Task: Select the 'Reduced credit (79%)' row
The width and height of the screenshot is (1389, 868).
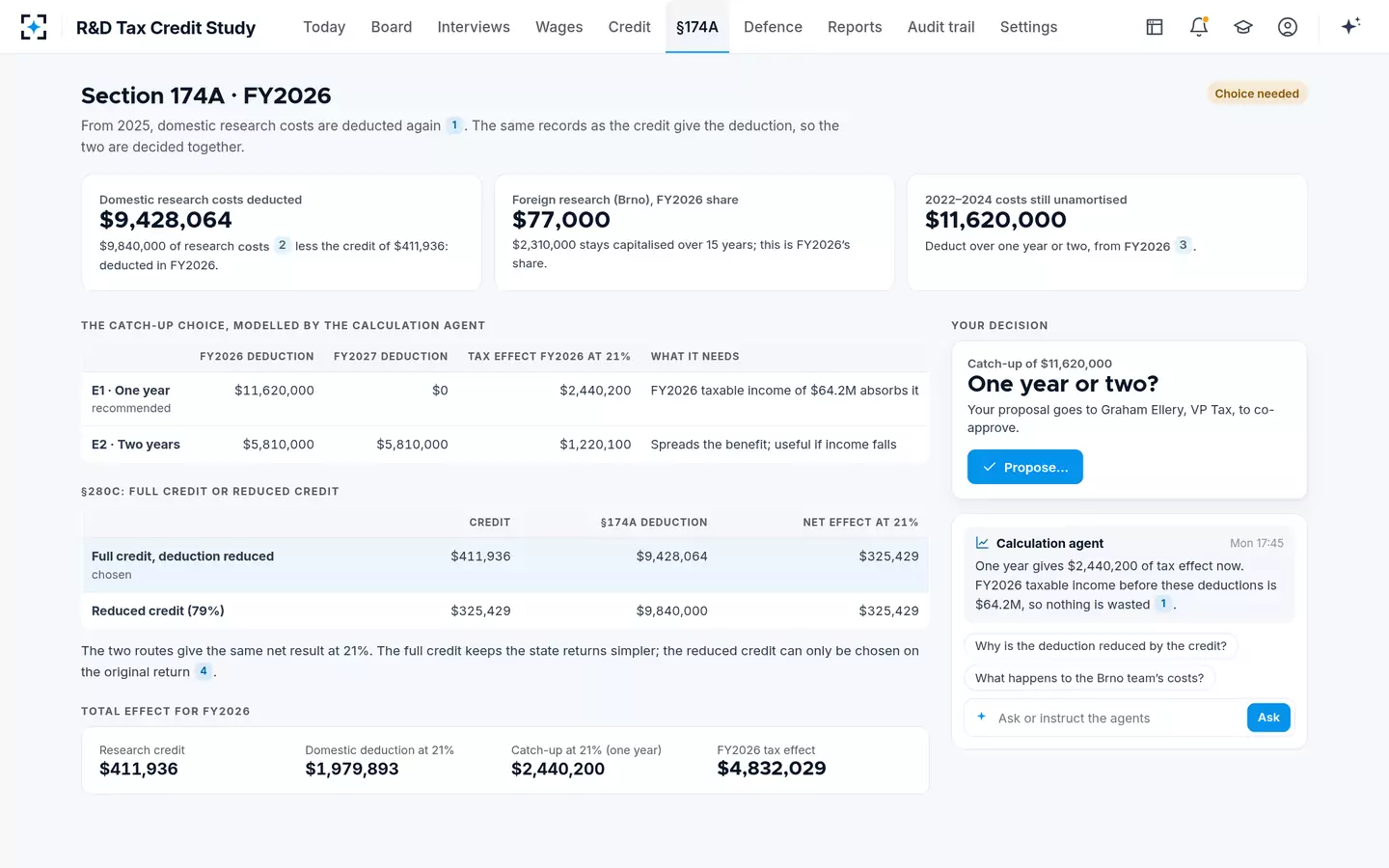Action: (x=504, y=610)
